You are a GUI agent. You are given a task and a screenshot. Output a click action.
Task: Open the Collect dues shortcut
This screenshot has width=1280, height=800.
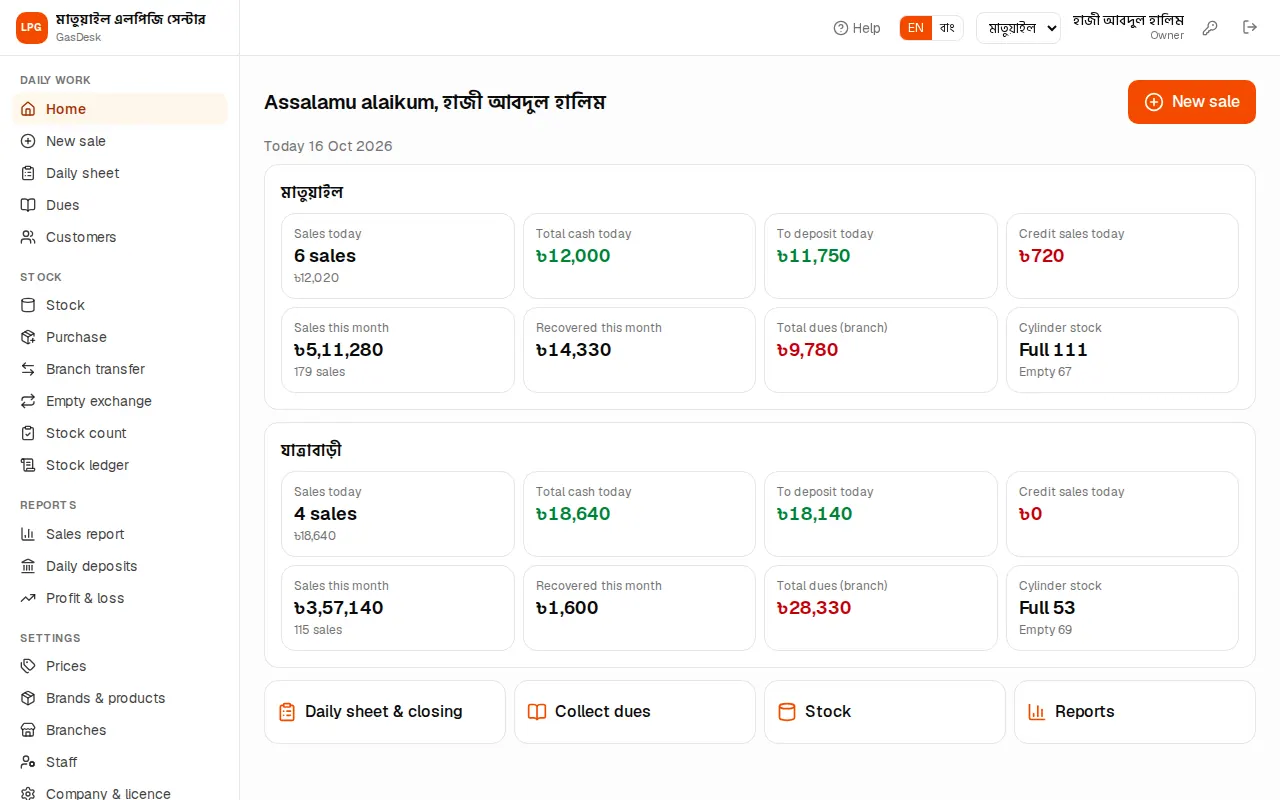coord(635,712)
